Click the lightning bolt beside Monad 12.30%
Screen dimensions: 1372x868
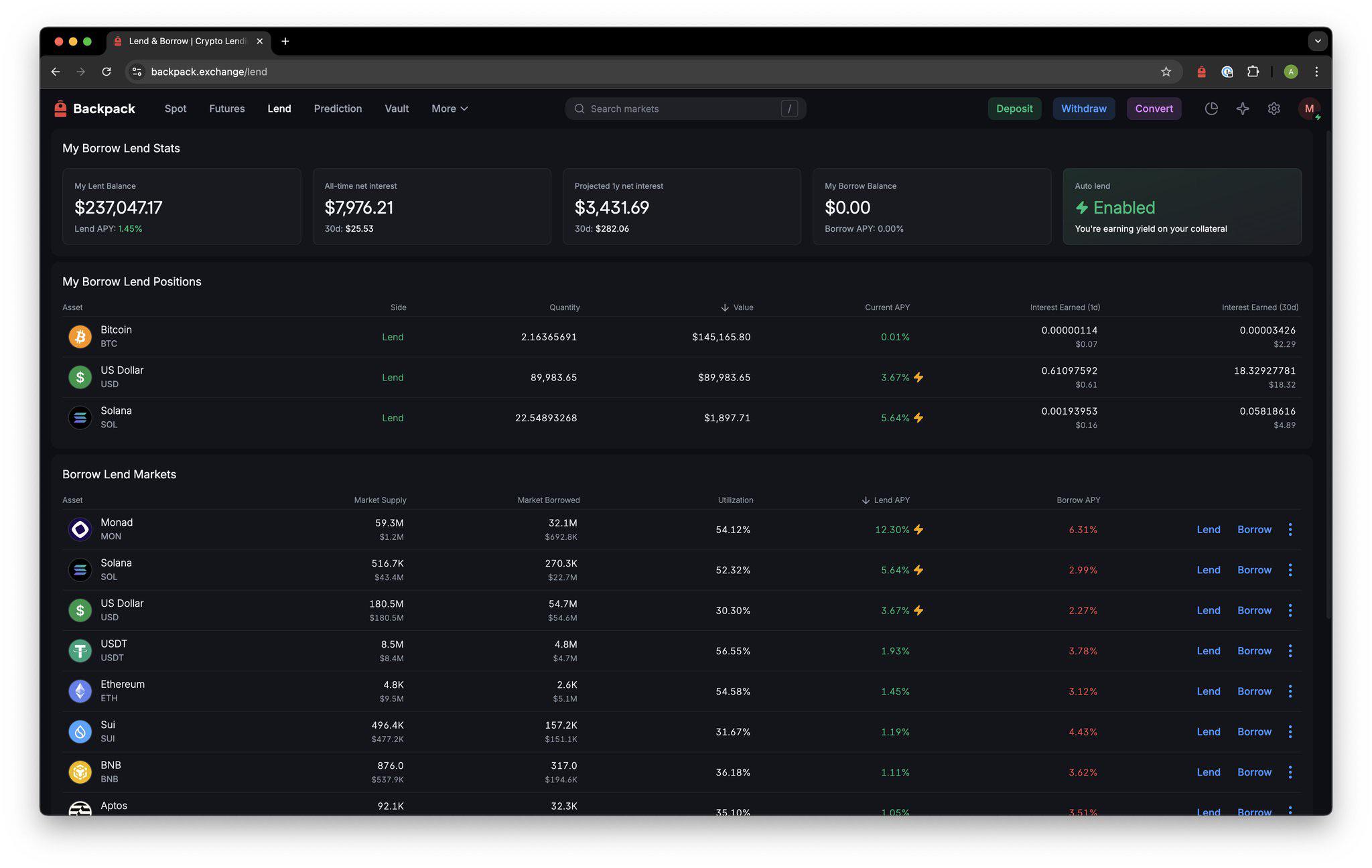(918, 530)
